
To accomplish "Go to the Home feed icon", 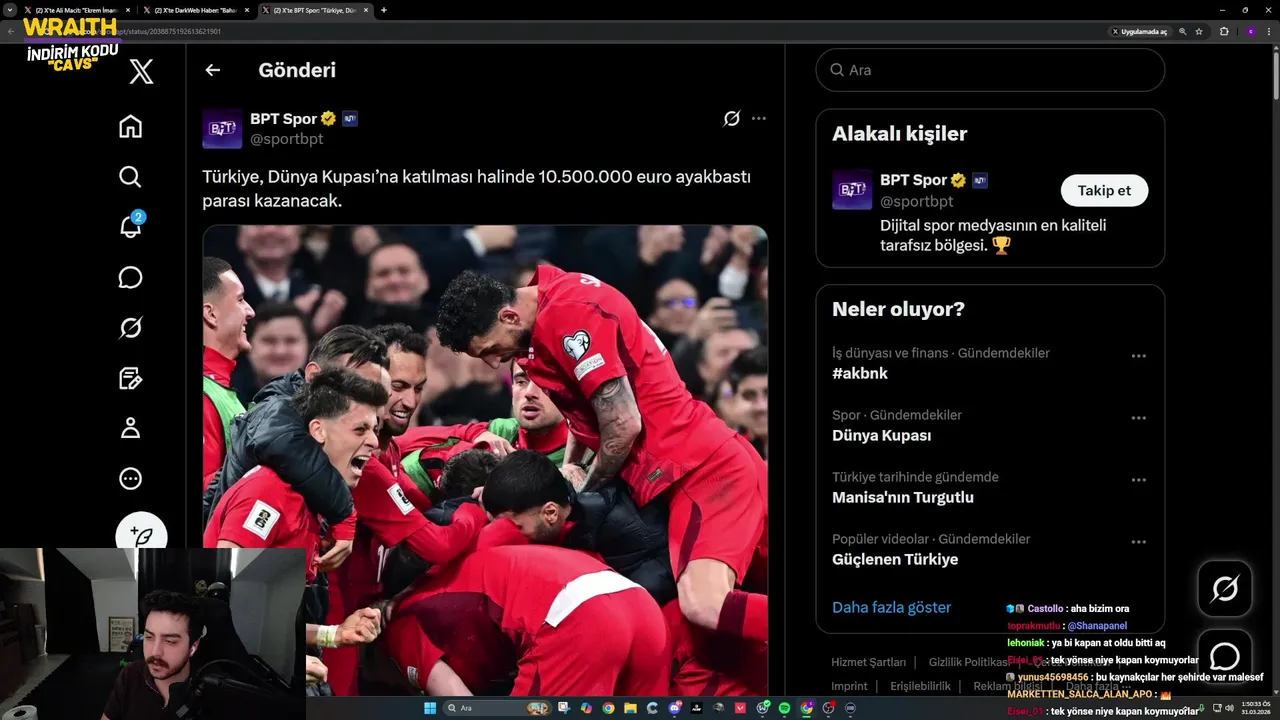I will (x=130, y=127).
